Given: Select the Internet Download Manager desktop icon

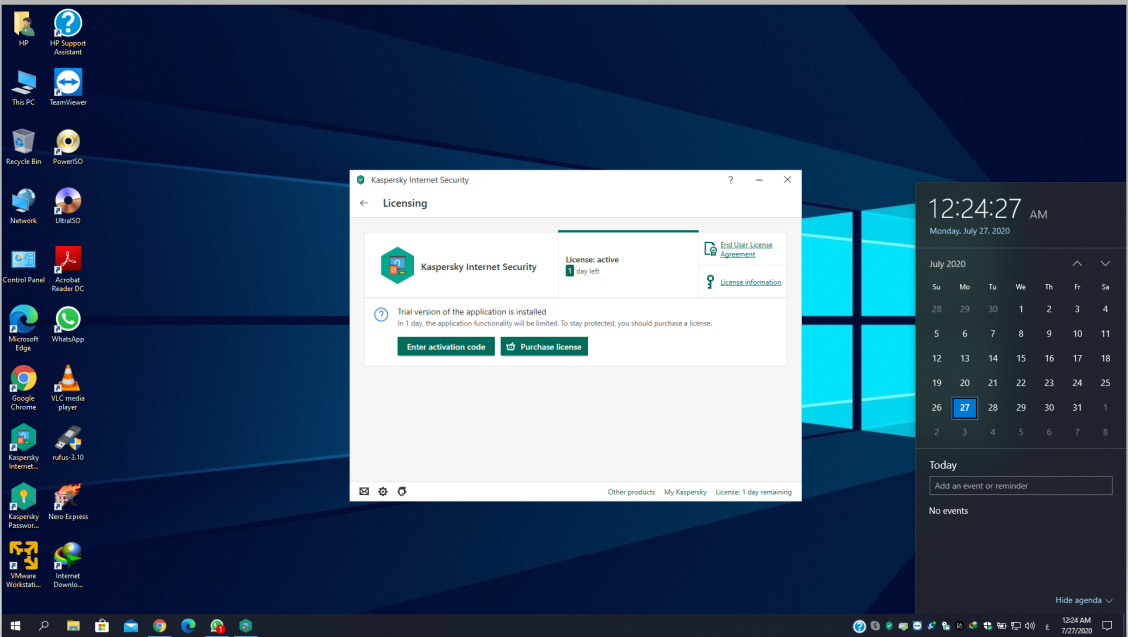Looking at the screenshot, I should point(68,565).
